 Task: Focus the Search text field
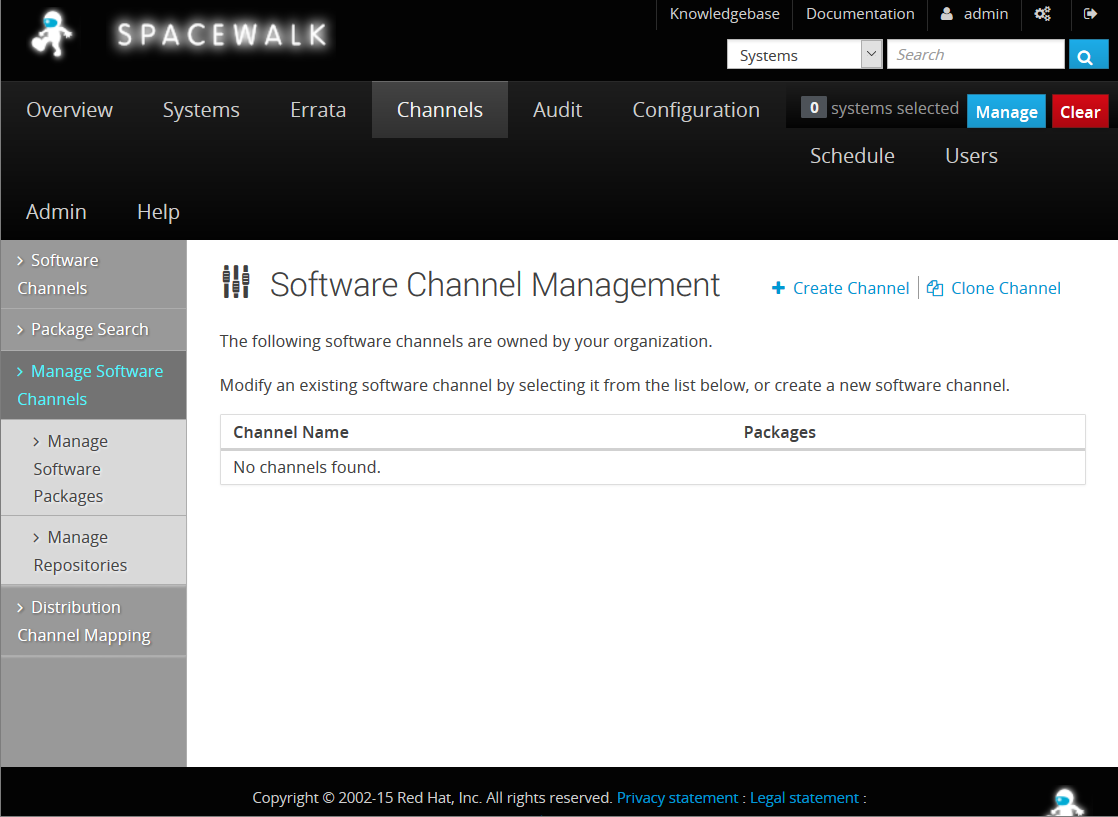click(975, 55)
